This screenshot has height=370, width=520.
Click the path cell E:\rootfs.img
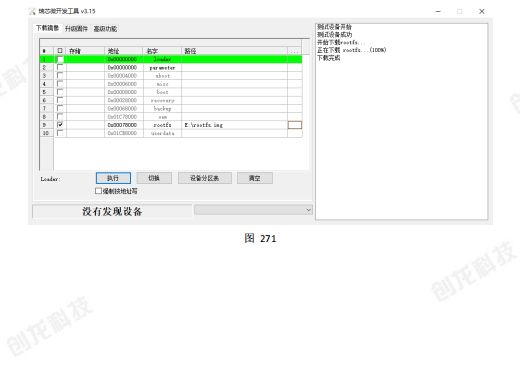point(235,125)
